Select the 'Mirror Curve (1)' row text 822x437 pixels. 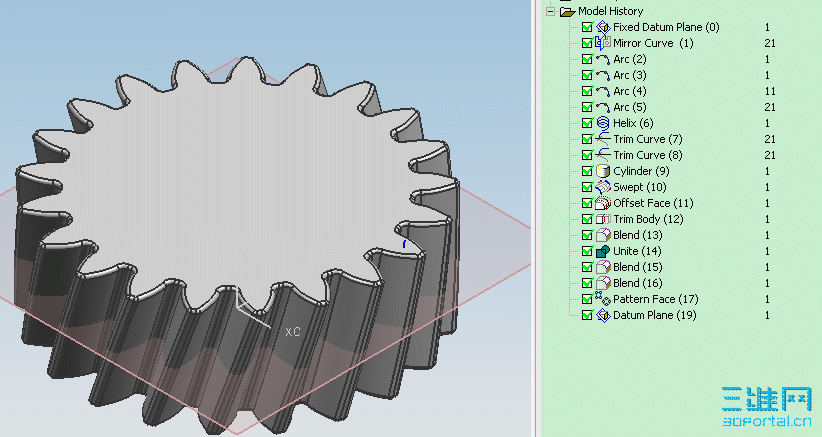coord(653,43)
